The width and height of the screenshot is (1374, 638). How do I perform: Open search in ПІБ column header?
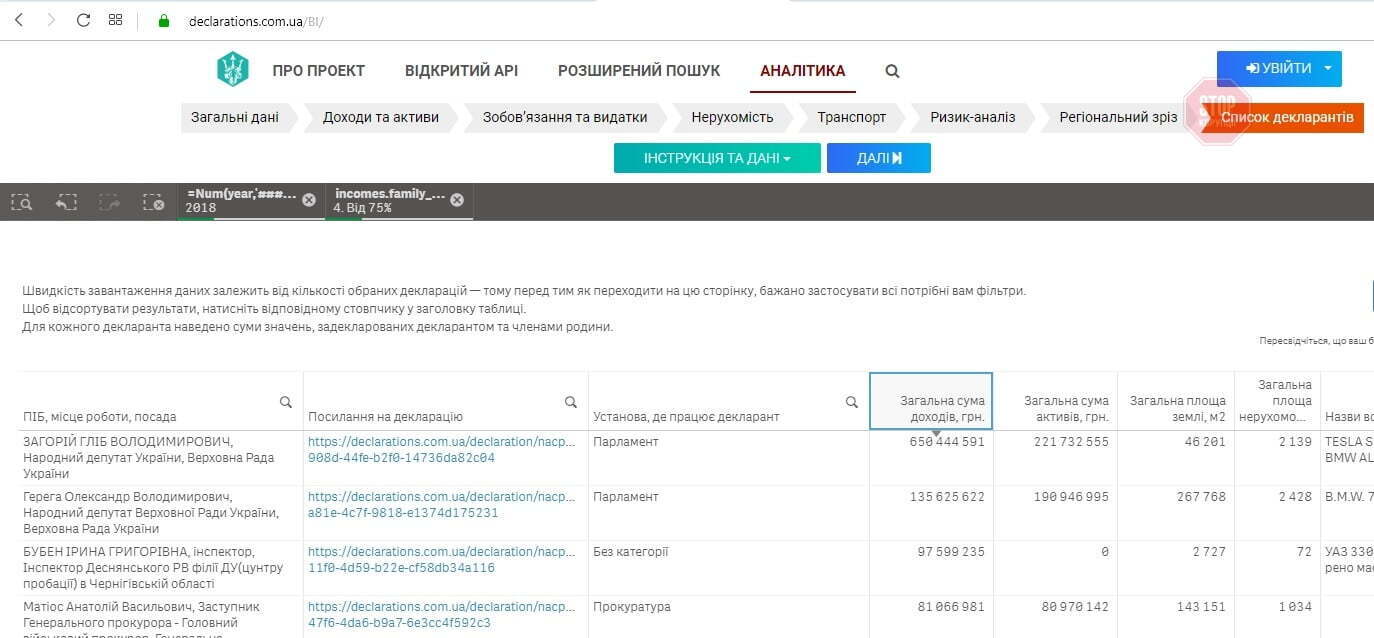pyautogui.click(x=286, y=401)
